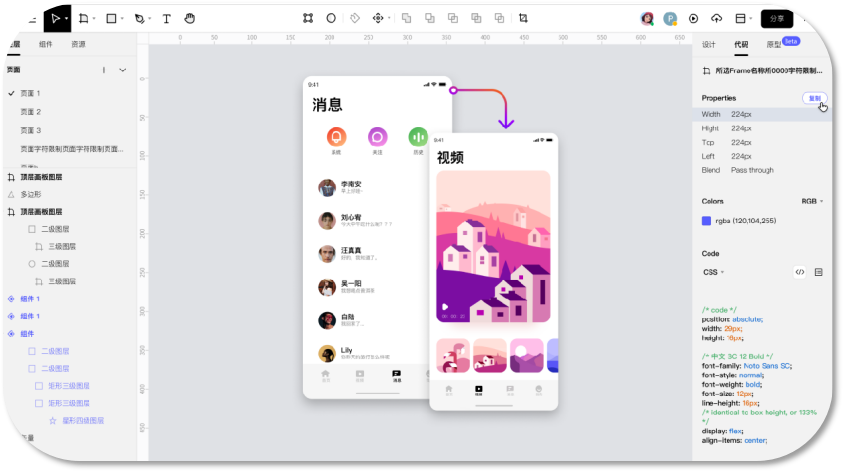
Task: Expand the pages list chevron
Action: pos(123,70)
